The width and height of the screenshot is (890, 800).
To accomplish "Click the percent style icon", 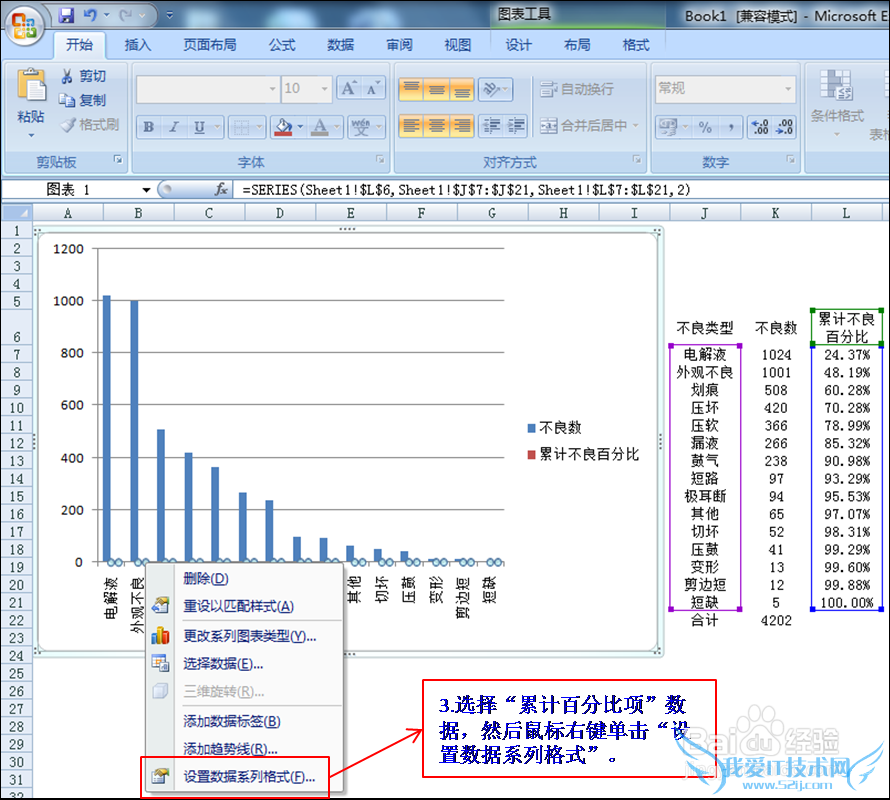I will point(705,127).
